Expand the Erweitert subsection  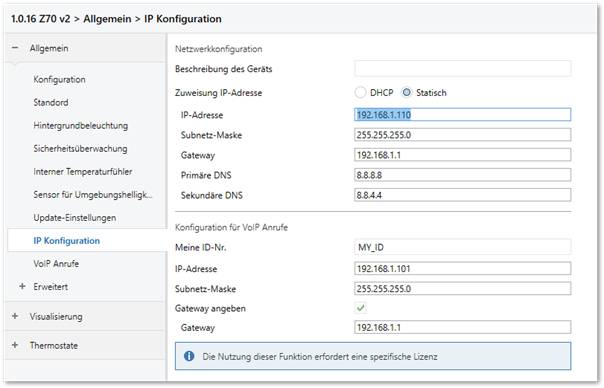point(22,287)
